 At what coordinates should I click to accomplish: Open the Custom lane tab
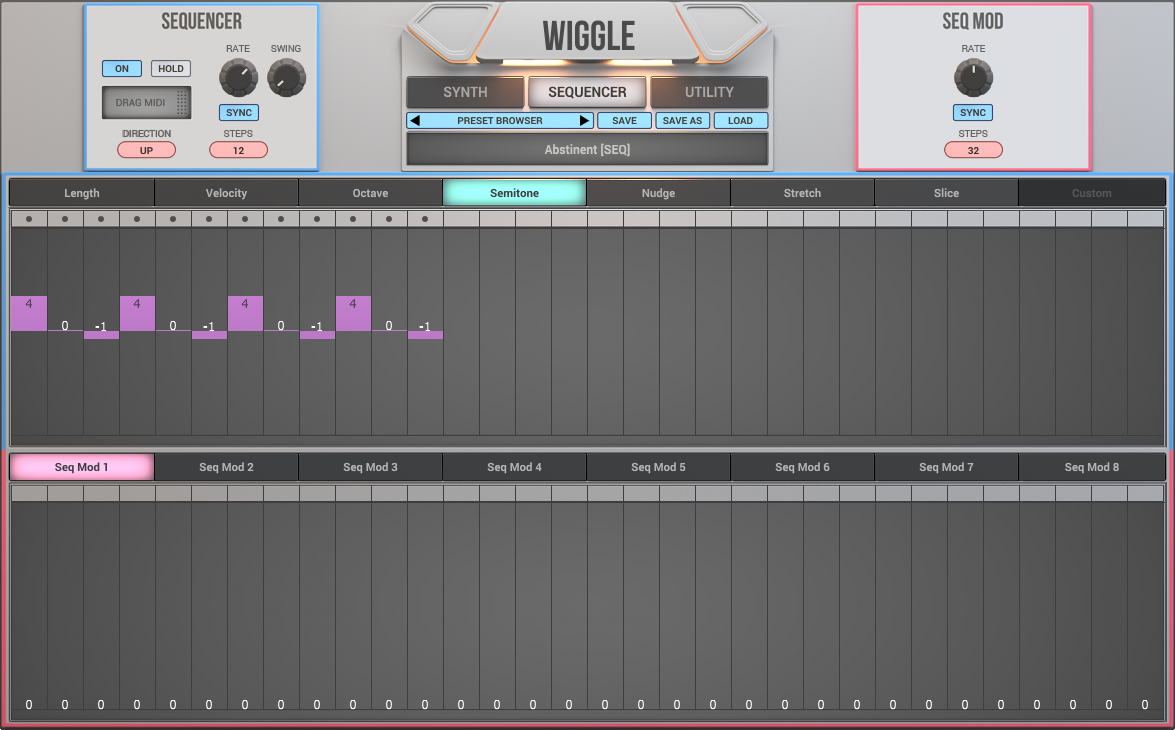(1091, 193)
